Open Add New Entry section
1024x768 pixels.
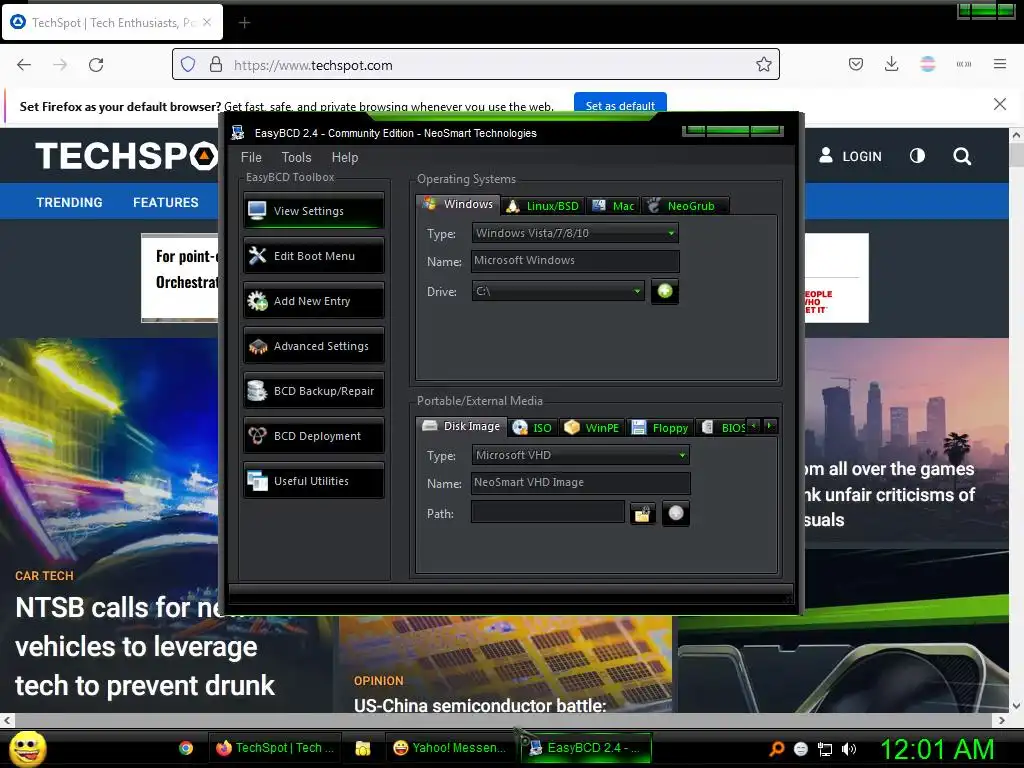[314, 301]
